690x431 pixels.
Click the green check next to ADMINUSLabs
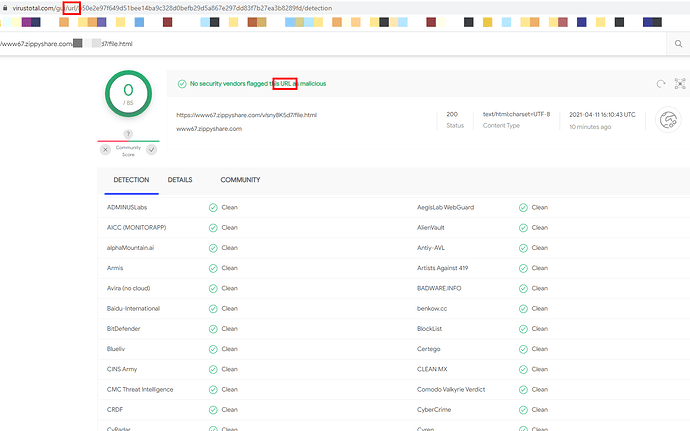point(213,207)
